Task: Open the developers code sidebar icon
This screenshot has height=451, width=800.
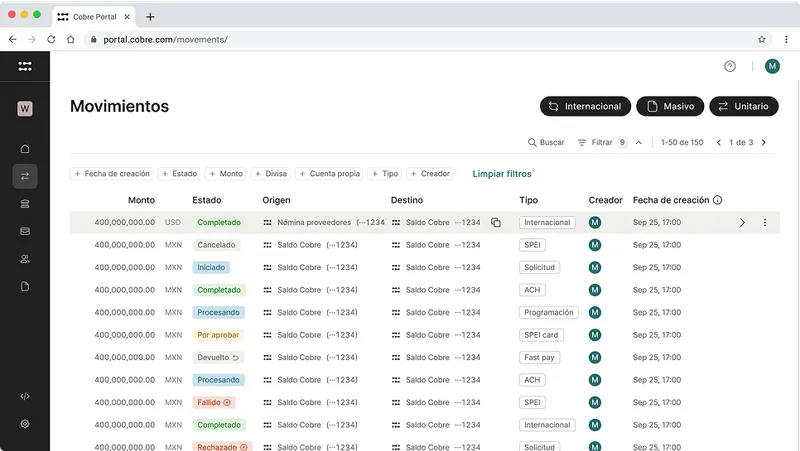Action: (x=24, y=396)
